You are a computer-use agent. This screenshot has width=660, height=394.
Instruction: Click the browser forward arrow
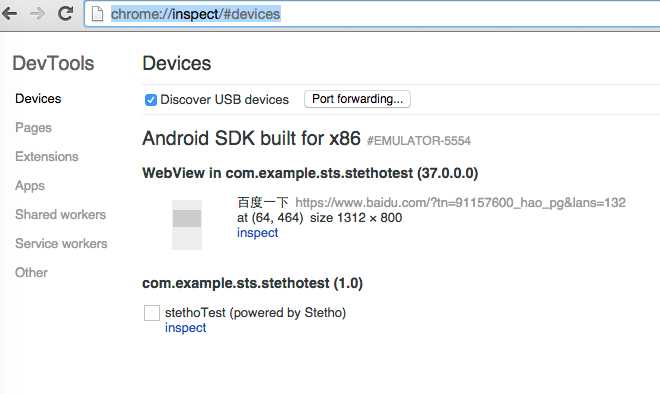(38, 13)
